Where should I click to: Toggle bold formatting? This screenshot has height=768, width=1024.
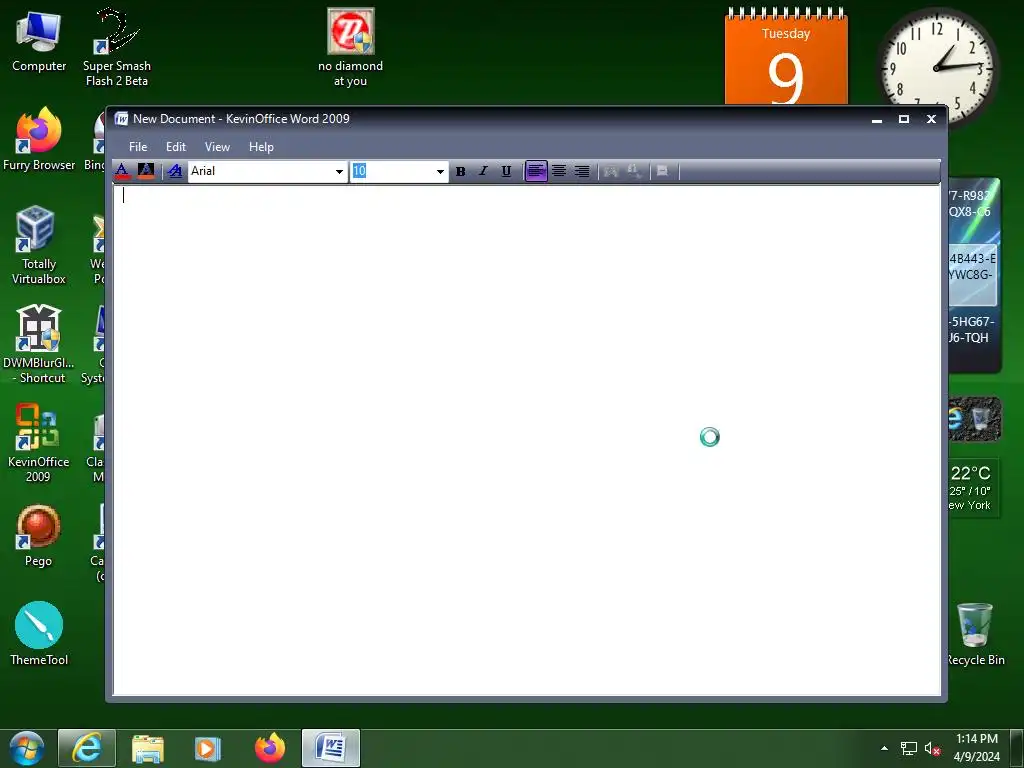point(460,171)
